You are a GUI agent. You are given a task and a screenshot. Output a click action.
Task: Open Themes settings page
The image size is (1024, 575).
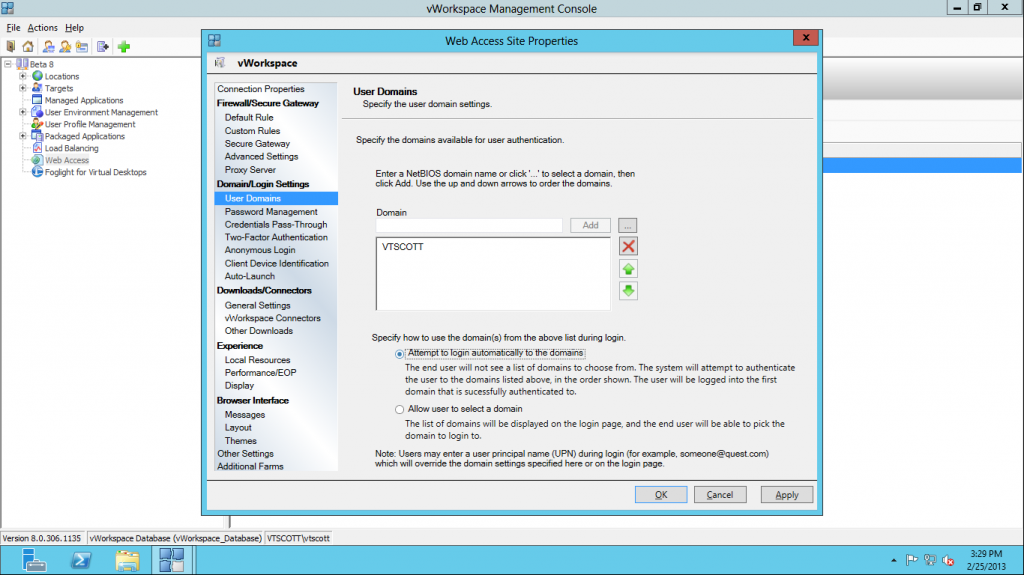240,441
